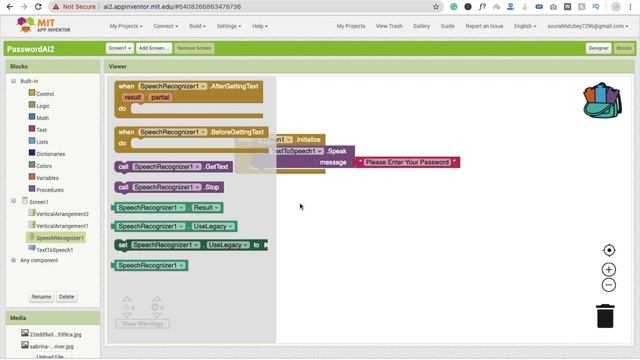Click the MIT App Inventor logo
The width and height of the screenshot is (640, 360).
pos(44,25)
